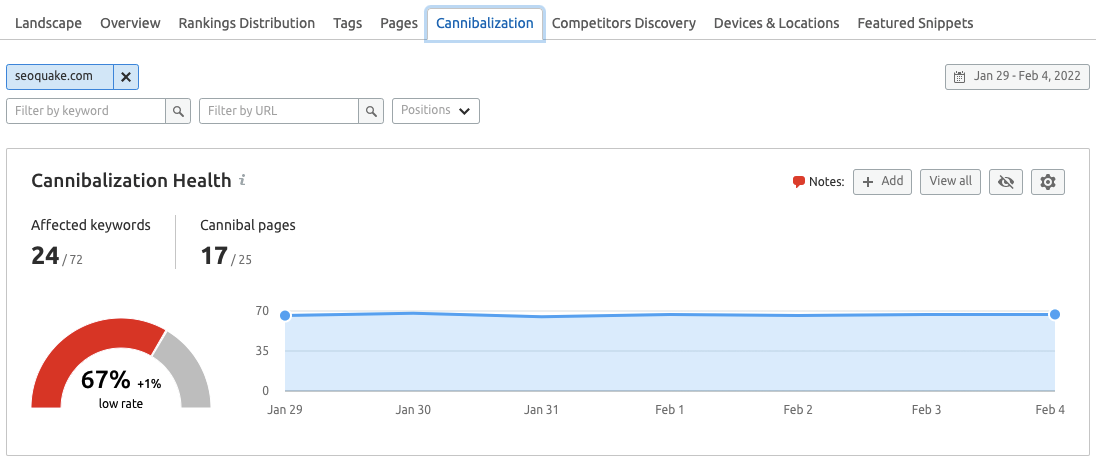Switch to the Landscape tab
The height and width of the screenshot is (463, 1096).
click(x=48, y=23)
